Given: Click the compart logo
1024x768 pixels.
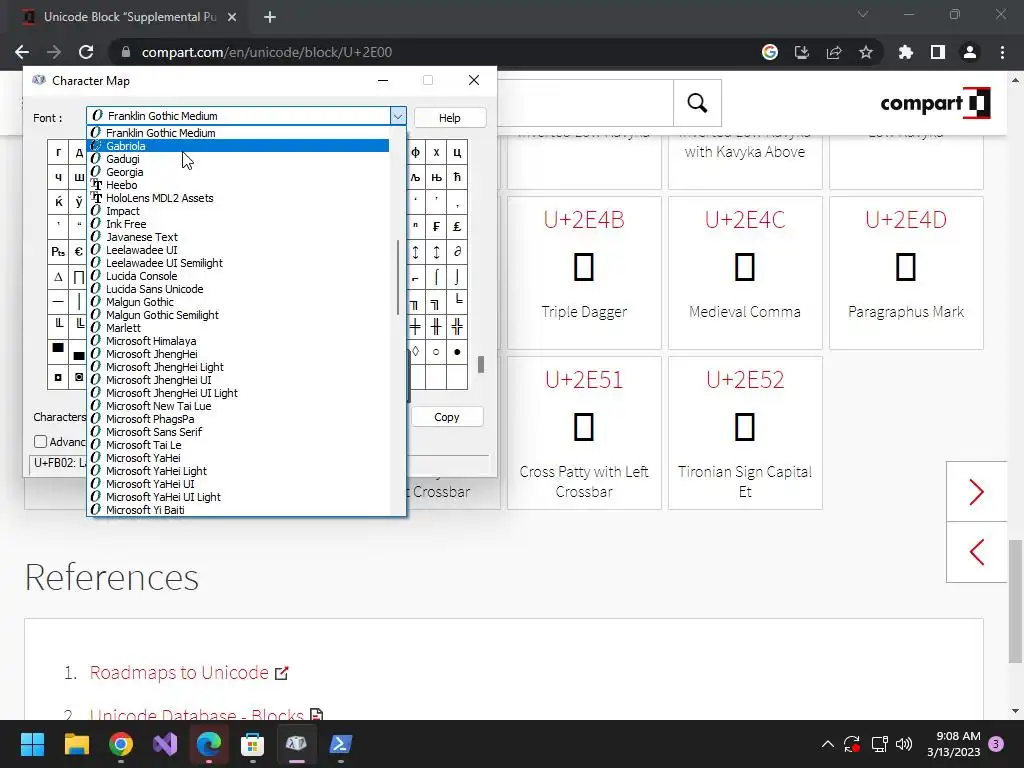Looking at the screenshot, I should pos(935,103).
